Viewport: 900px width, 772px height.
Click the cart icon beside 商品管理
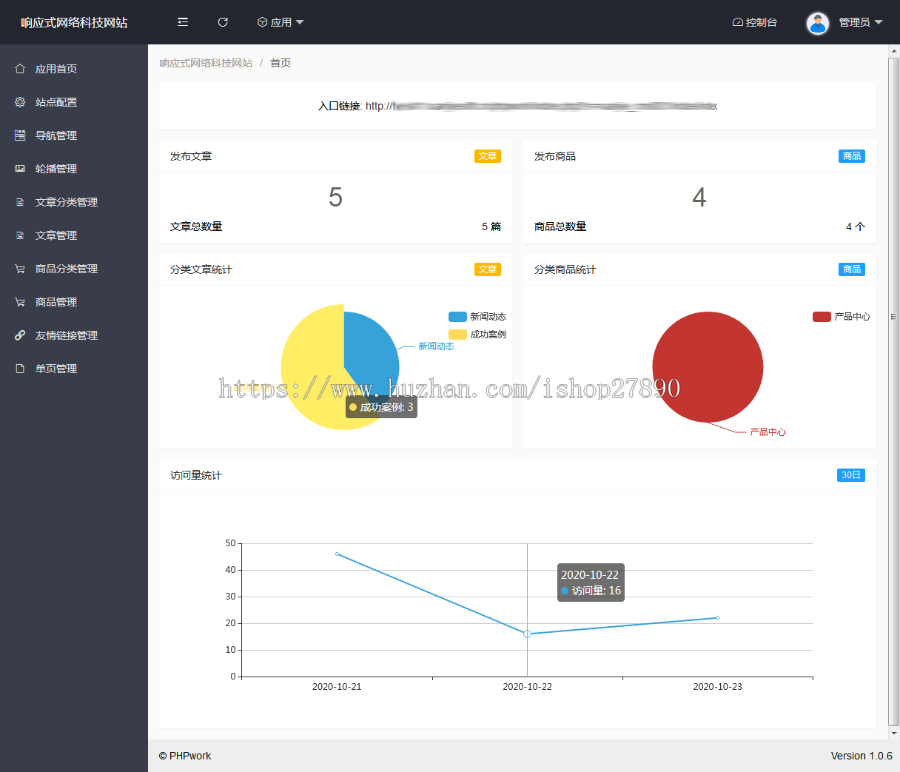pyautogui.click(x=20, y=302)
